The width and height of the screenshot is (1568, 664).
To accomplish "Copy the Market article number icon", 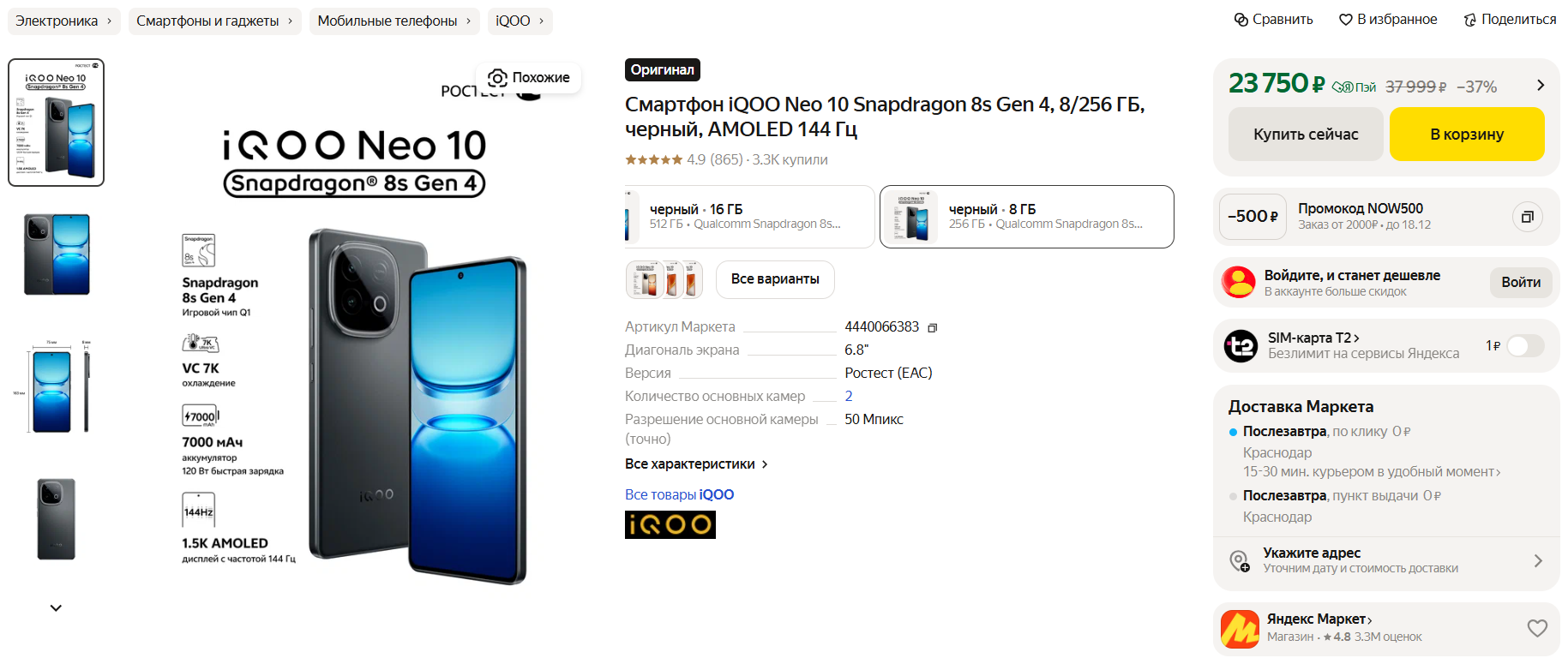I will coord(933,328).
